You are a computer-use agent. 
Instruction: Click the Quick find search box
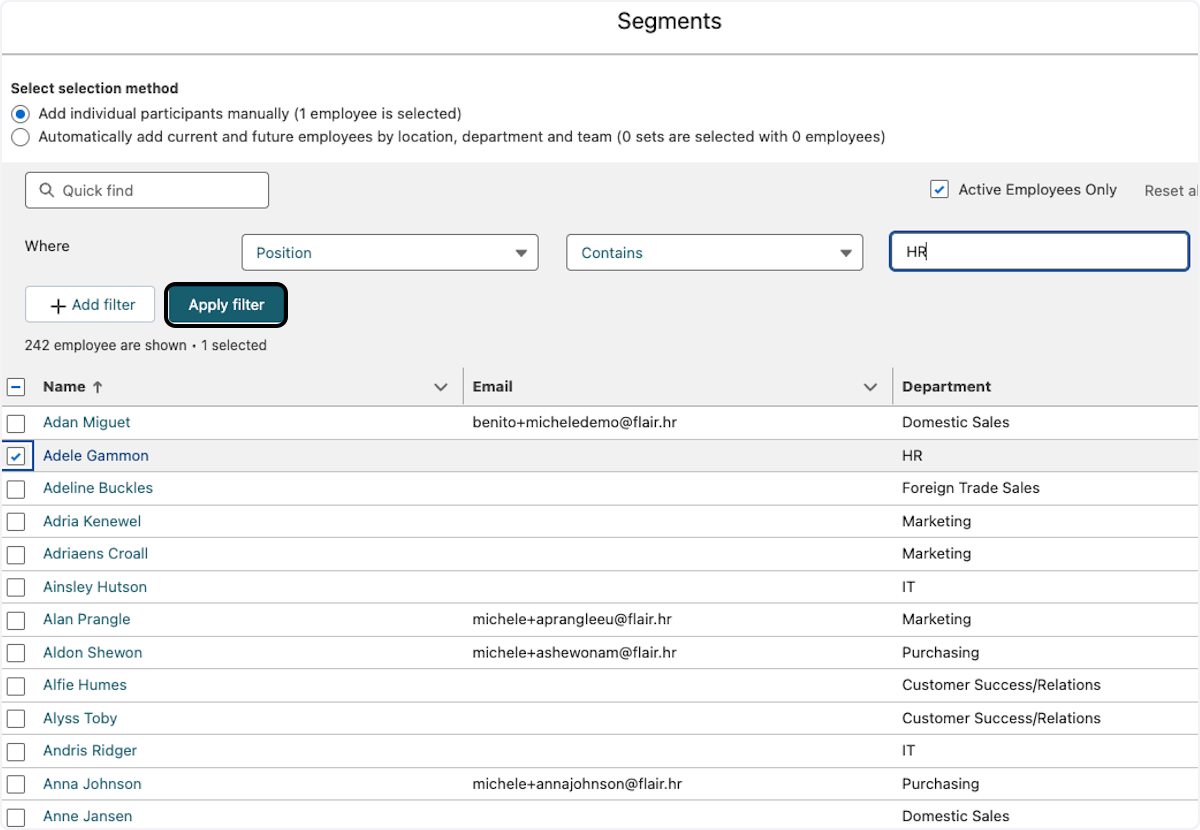click(146, 190)
